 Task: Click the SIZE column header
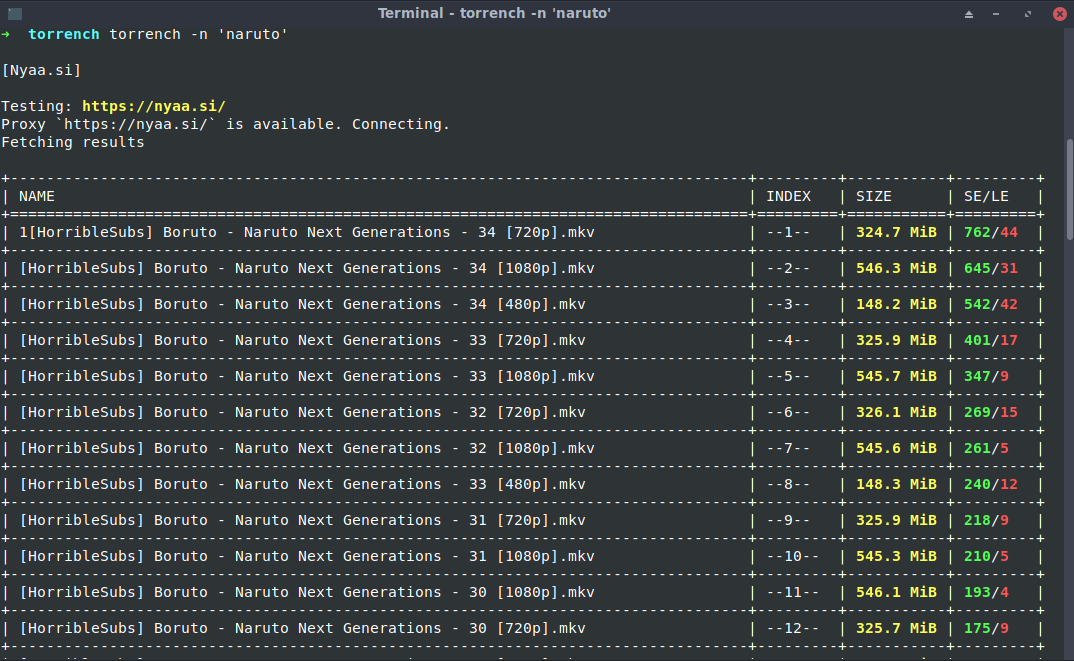(873, 196)
